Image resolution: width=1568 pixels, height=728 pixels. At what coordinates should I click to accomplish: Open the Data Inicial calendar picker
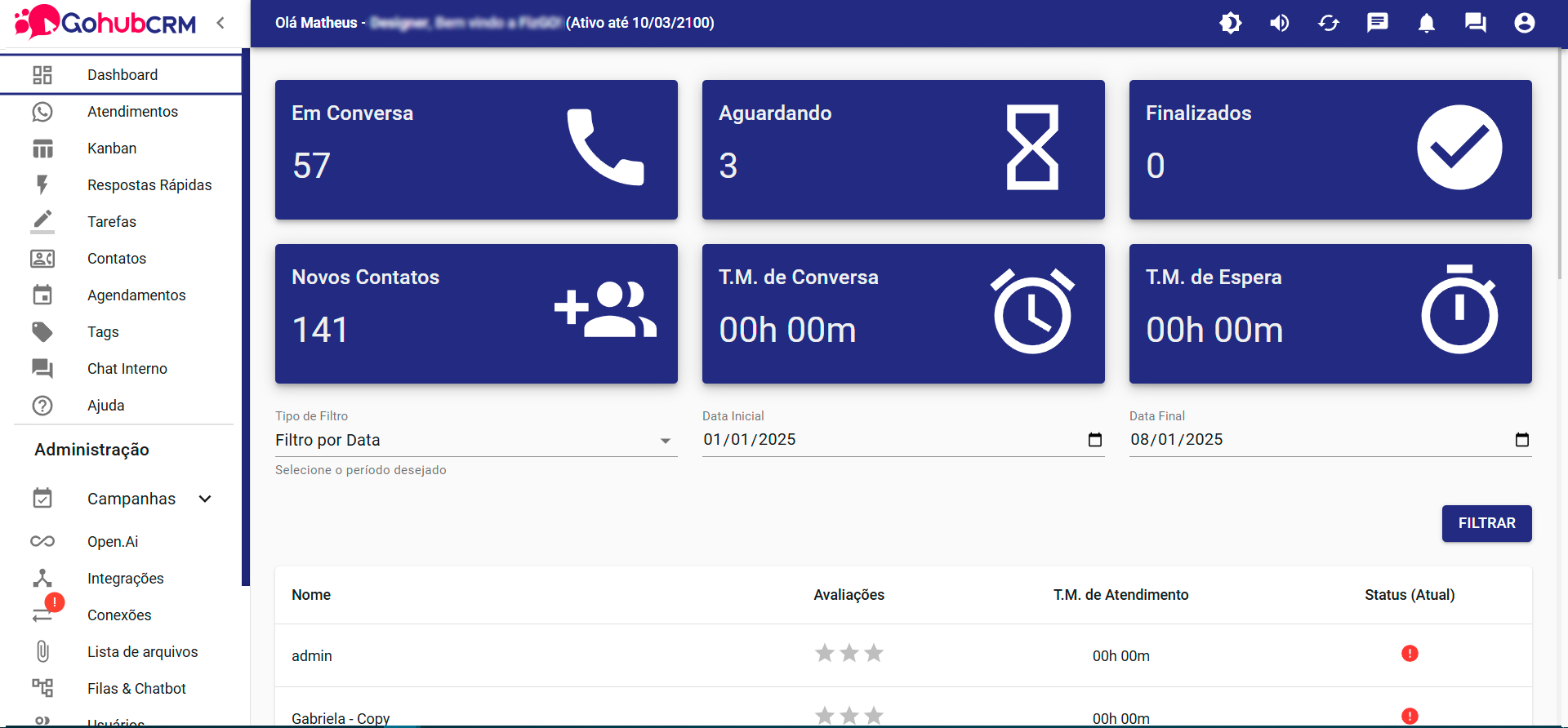click(x=1095, y=440)
